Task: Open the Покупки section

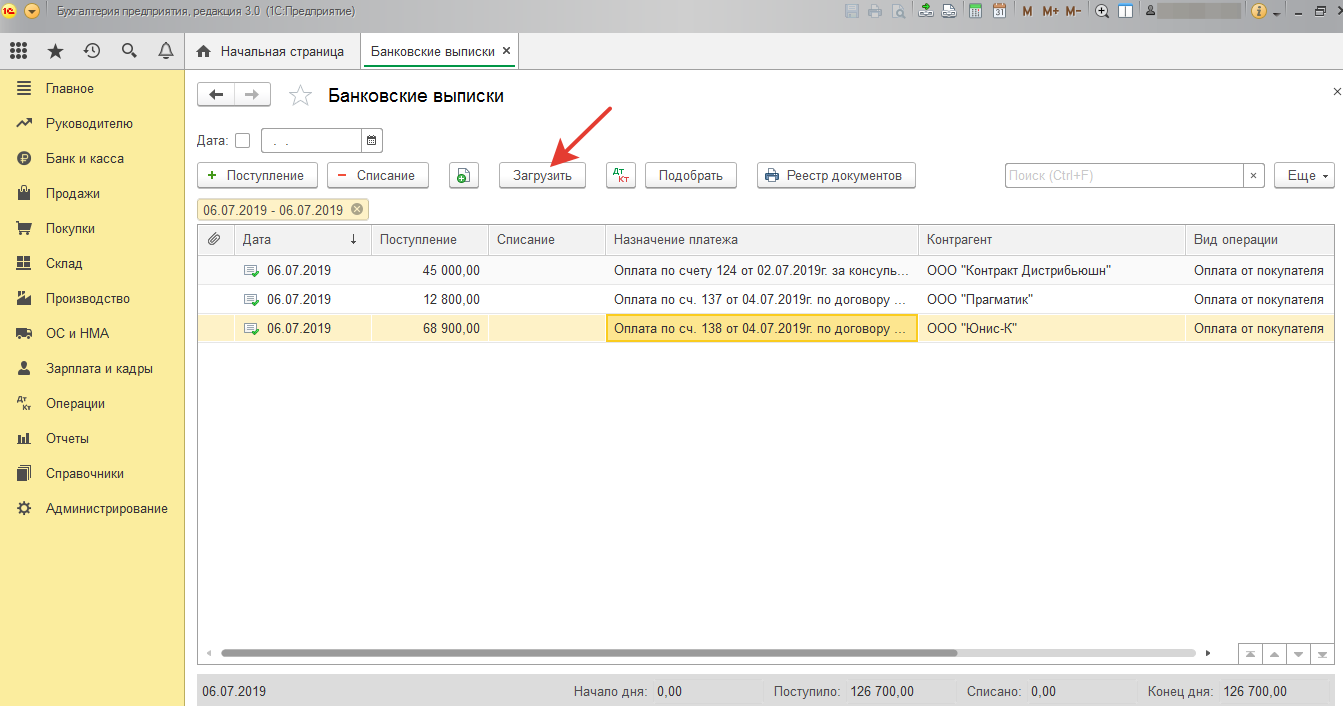Action: coord(92,229)
